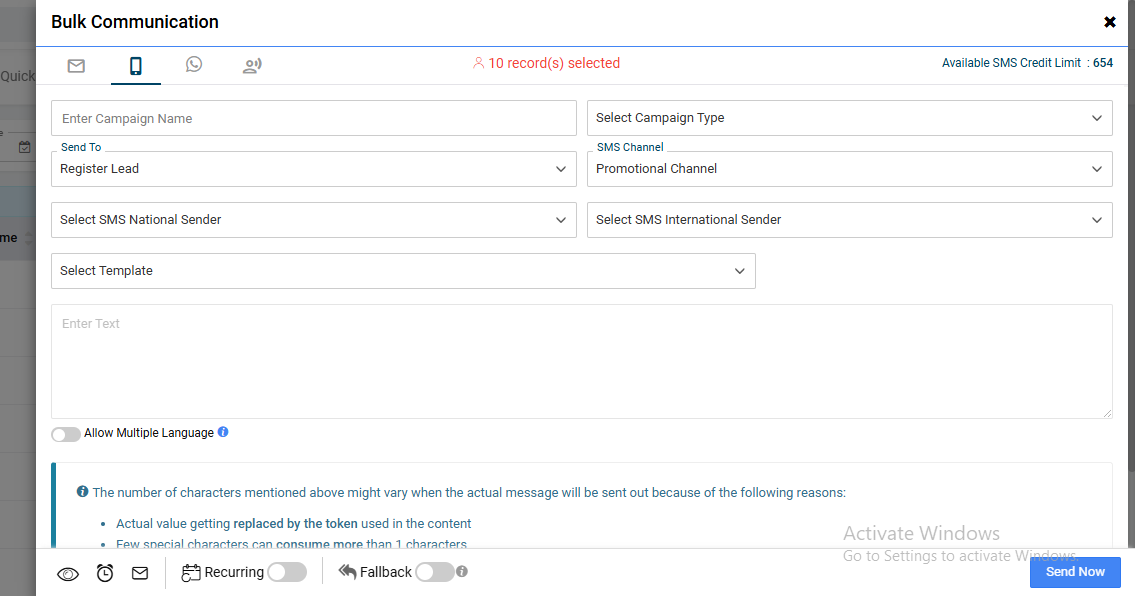Close the Bulk Communication dialog
The height and width of the screenshot is (596, 1135).
[1109, 22]
